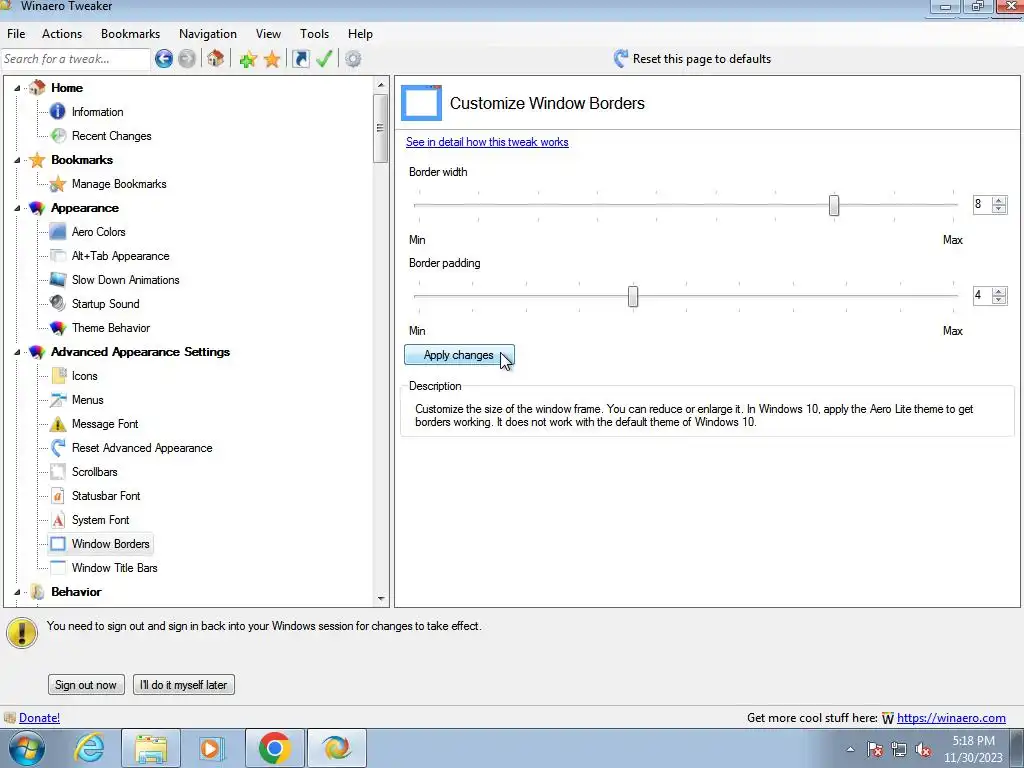The height and width of the screenshot is (768, 1024).
Task: Click the Statusbar Font icon
Action: [x=57, y=496]
